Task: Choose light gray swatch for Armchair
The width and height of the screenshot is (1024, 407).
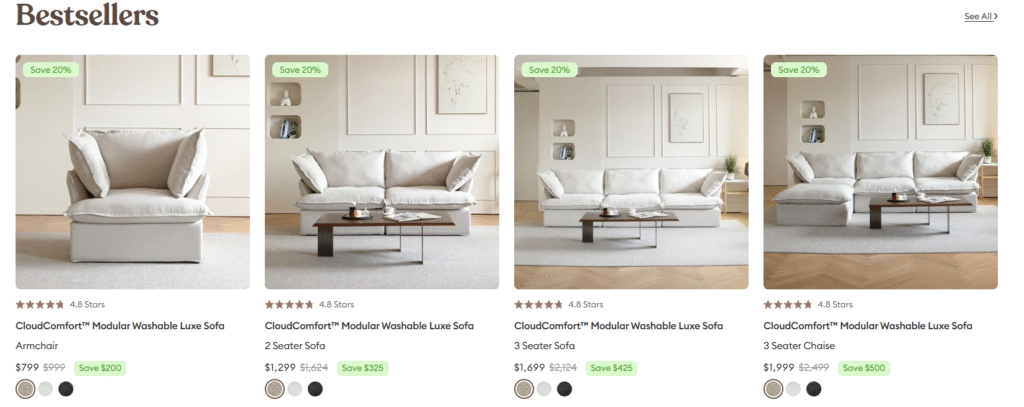Action: (45, 389)
